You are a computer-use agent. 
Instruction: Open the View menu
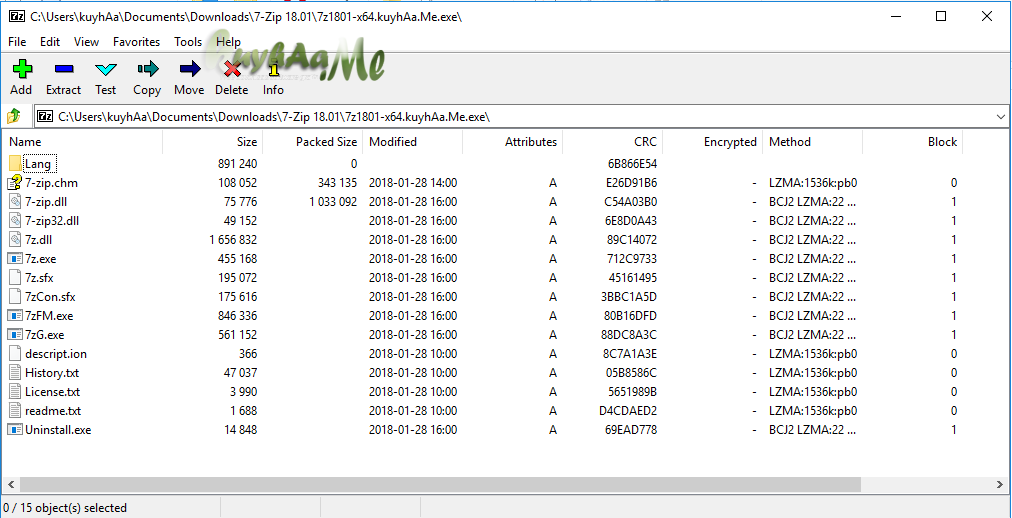coord(86,42)
